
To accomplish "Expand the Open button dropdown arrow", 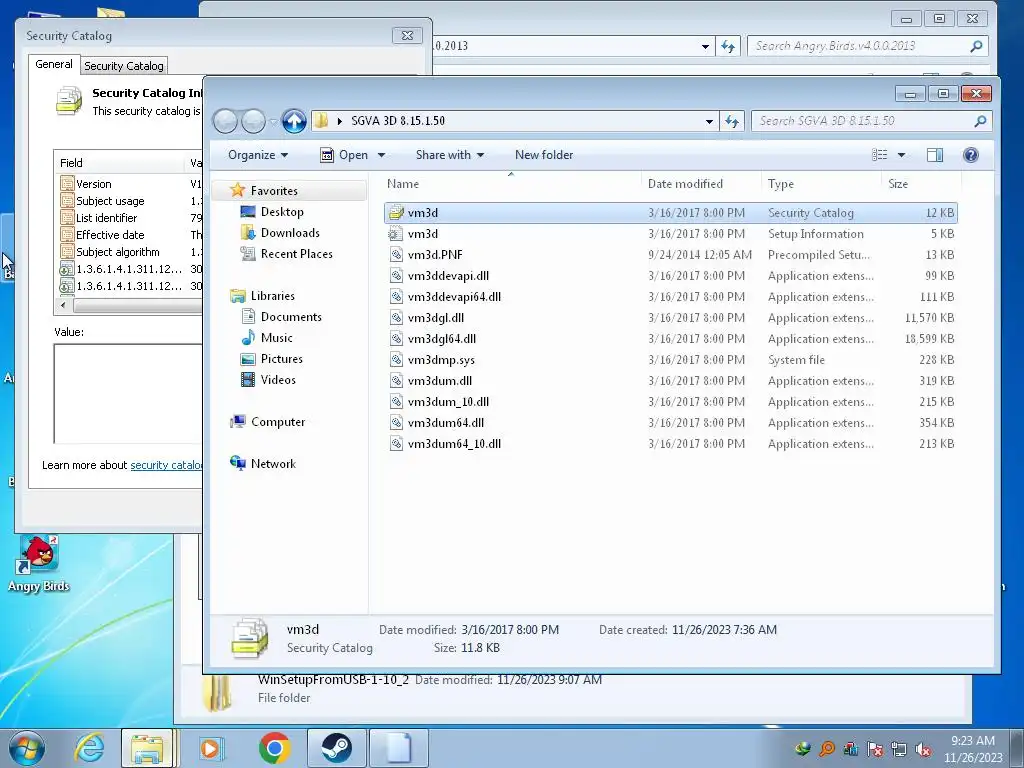I will (381, 155).
